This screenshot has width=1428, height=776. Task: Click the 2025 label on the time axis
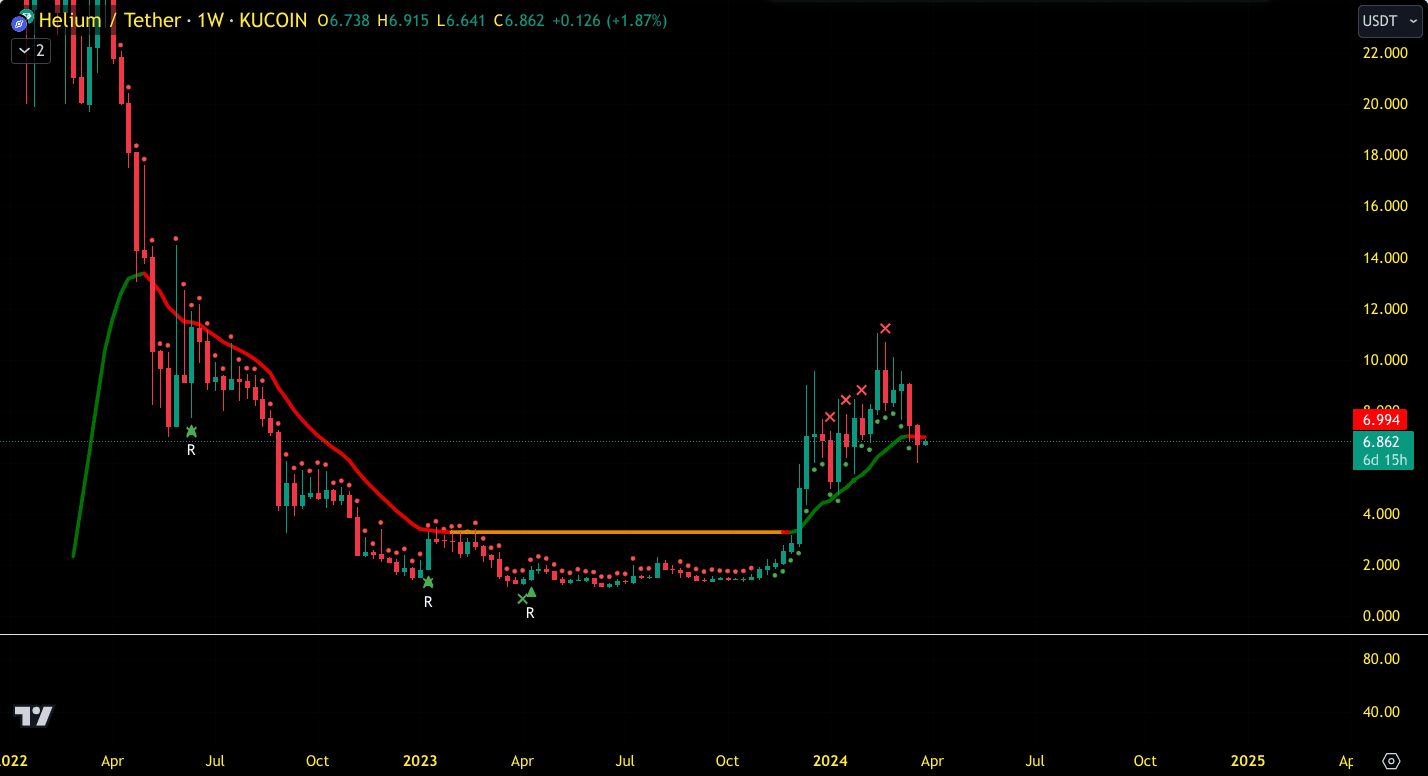pyautogui.click(x=1247, y=761)
